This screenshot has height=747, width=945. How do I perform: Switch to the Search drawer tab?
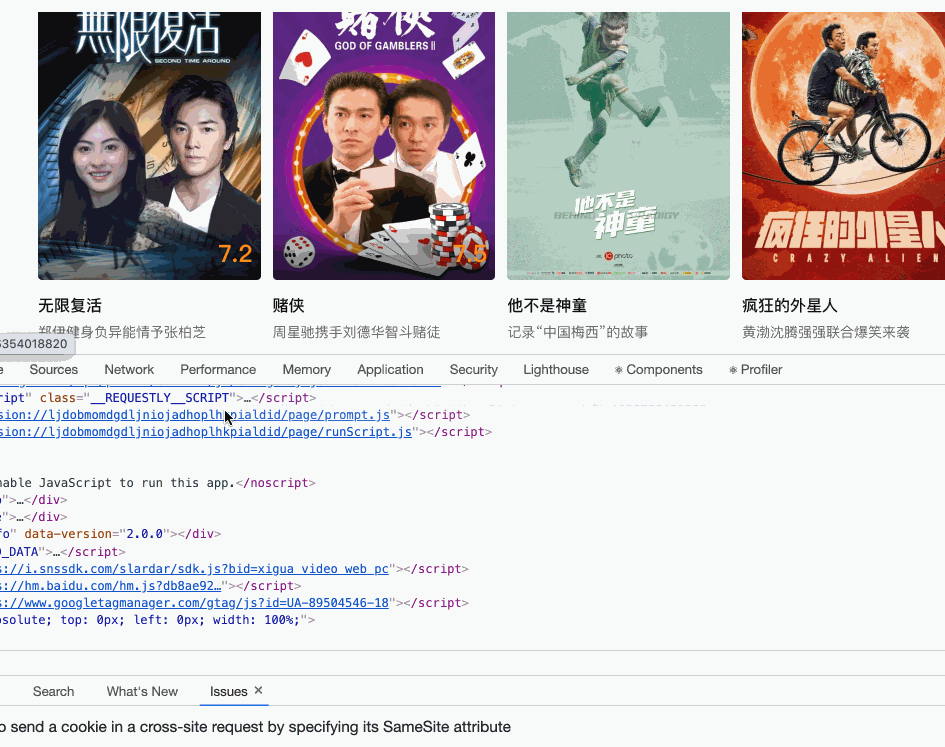tap(54, 692)
